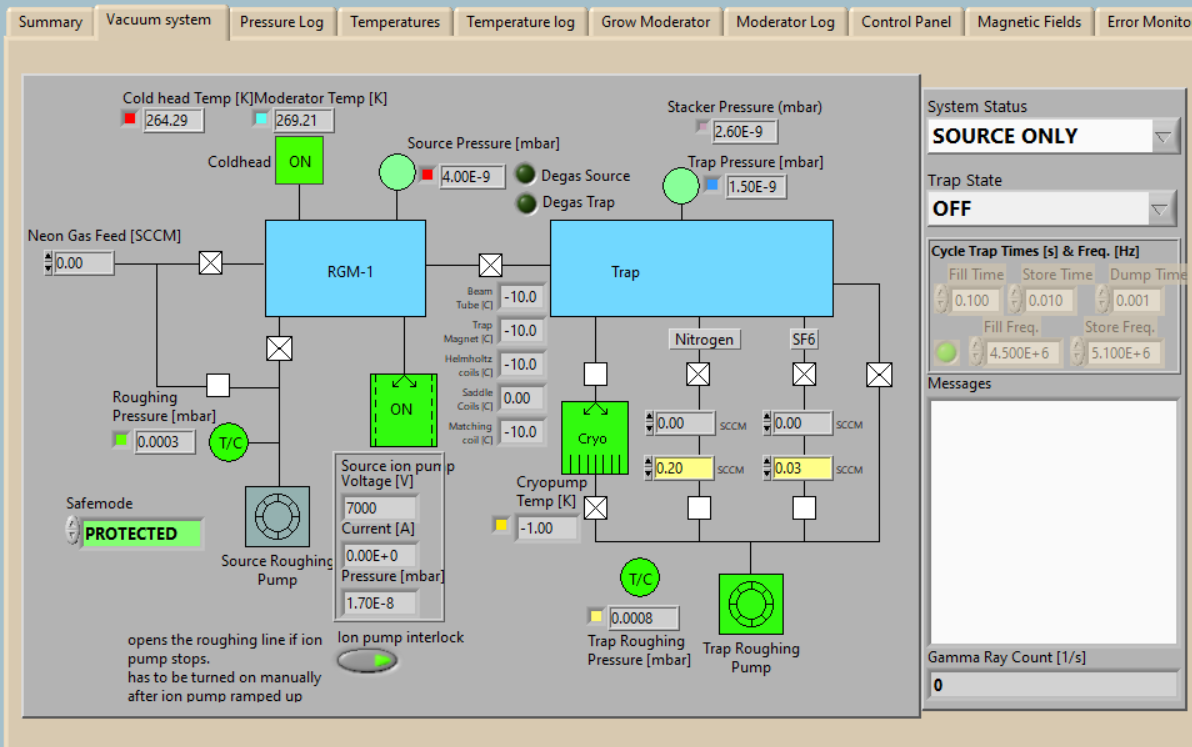
Task: Click the red Cold head Temp indicator
Action: 129,119
